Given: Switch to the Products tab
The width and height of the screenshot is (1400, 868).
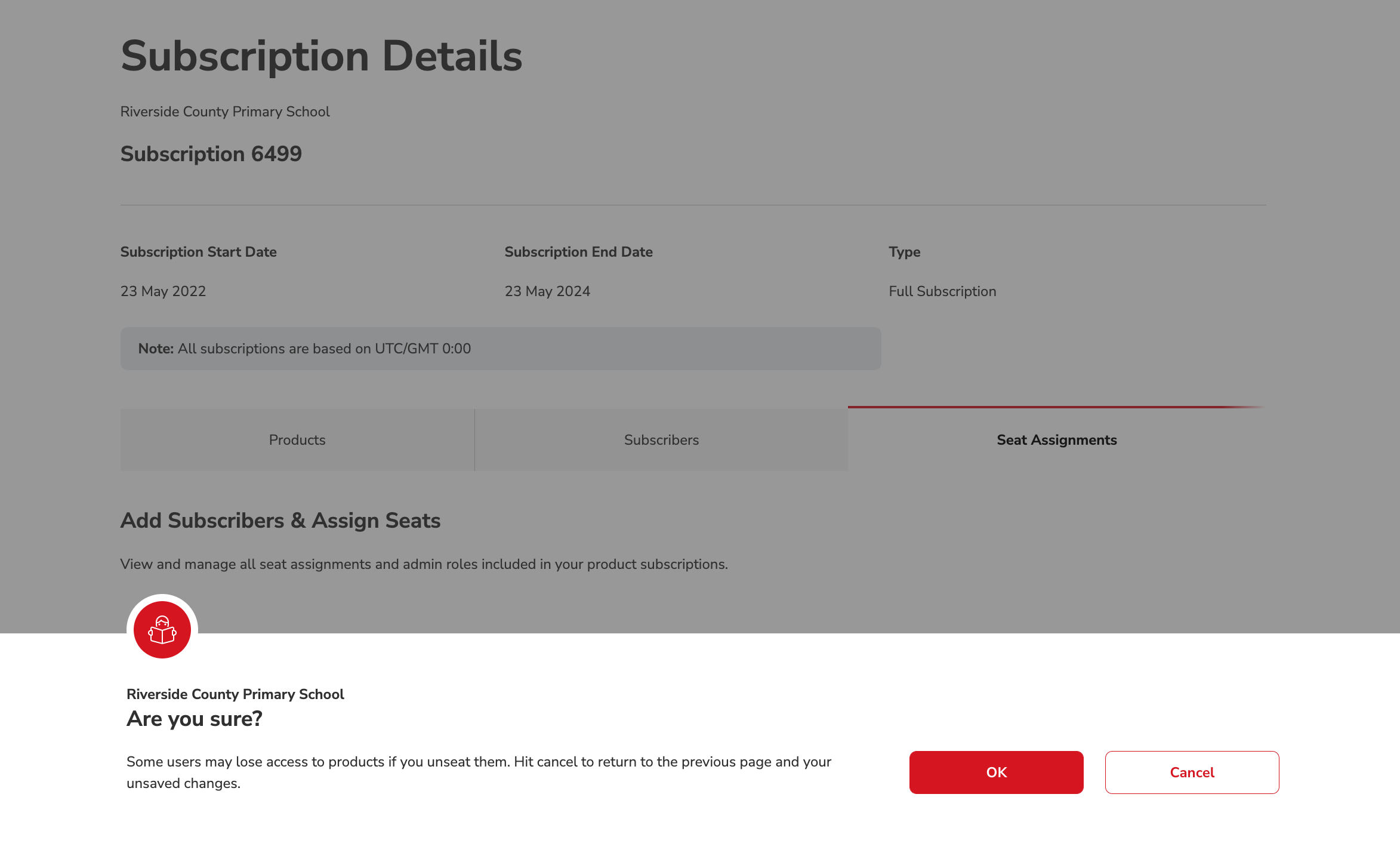Looking at the screenshot, I should 297,440.
